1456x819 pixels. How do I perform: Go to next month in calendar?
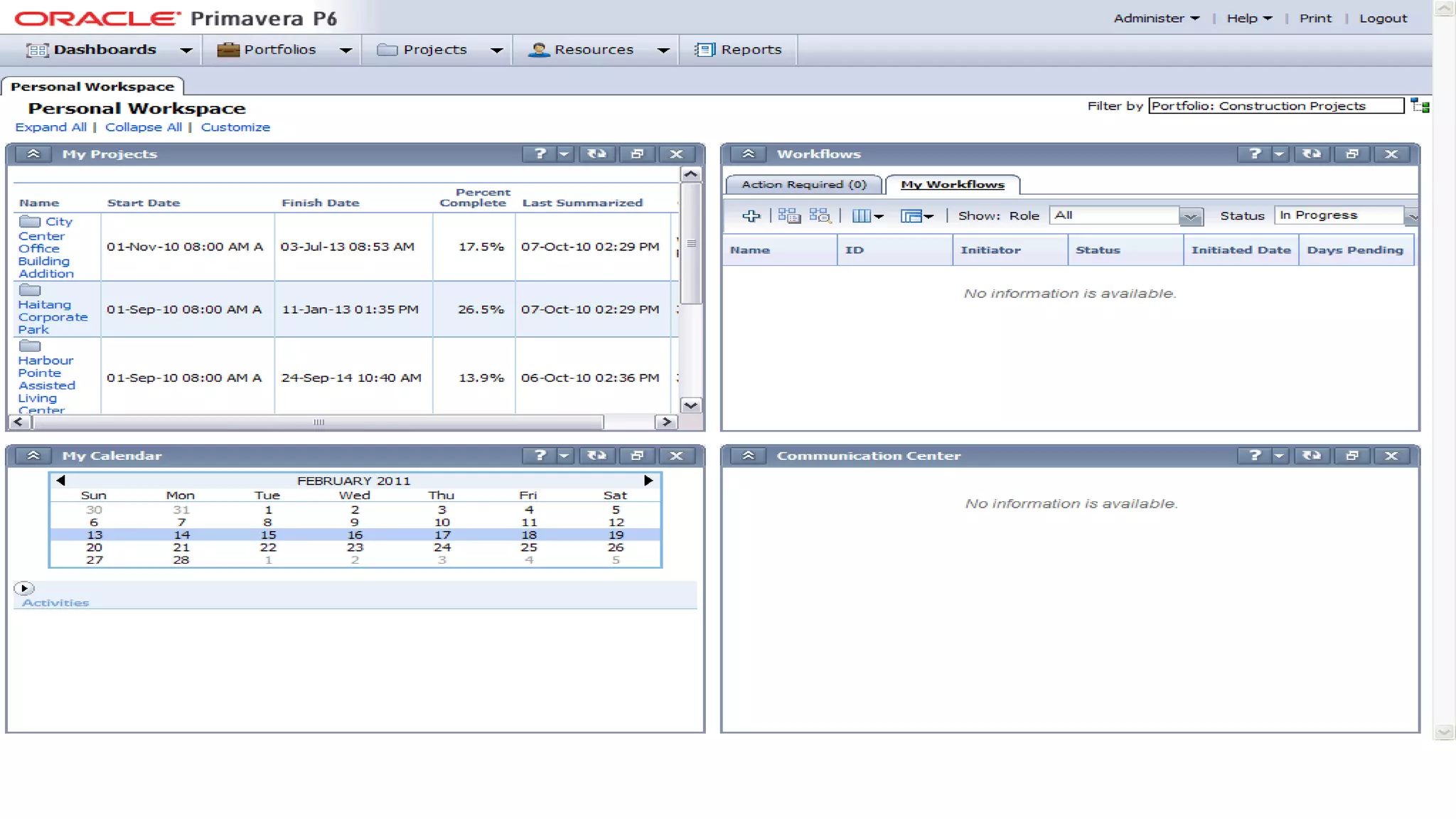click(648, 481)
